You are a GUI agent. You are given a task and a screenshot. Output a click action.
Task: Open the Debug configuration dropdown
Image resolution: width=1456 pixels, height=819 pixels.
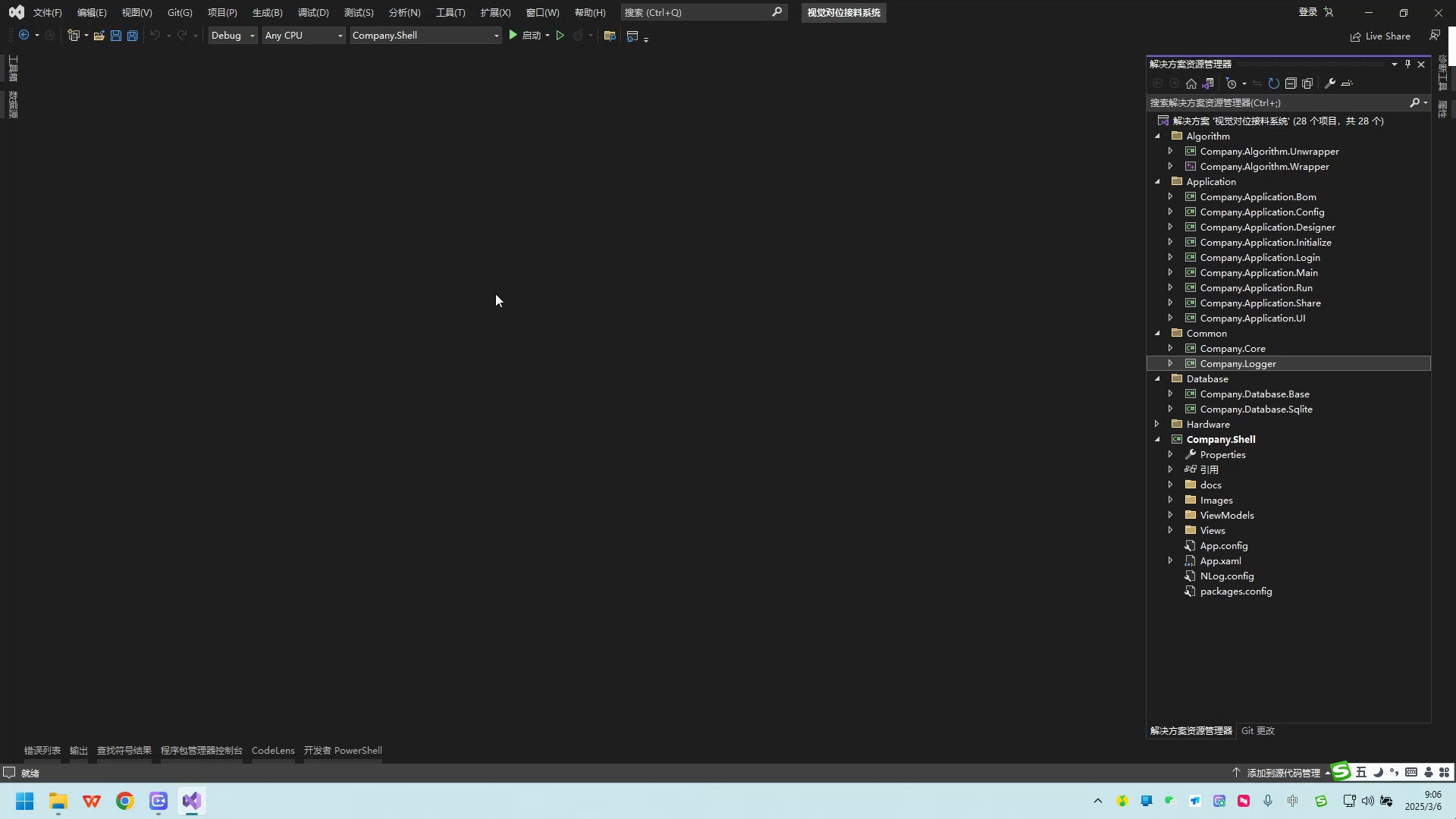click(233, 36)
